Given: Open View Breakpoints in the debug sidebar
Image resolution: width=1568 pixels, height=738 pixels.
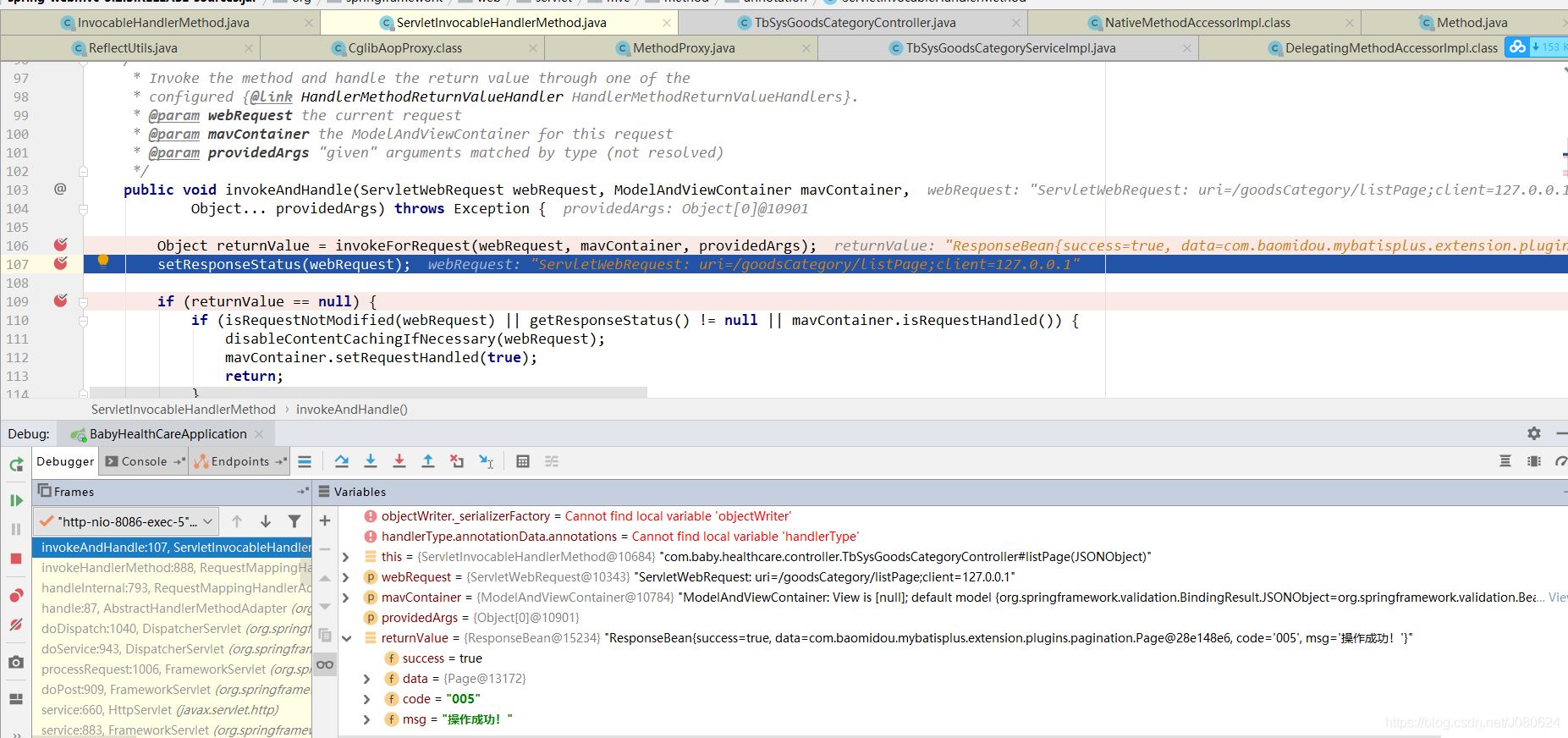Looking at the screenshot, I should pos(16,596).
